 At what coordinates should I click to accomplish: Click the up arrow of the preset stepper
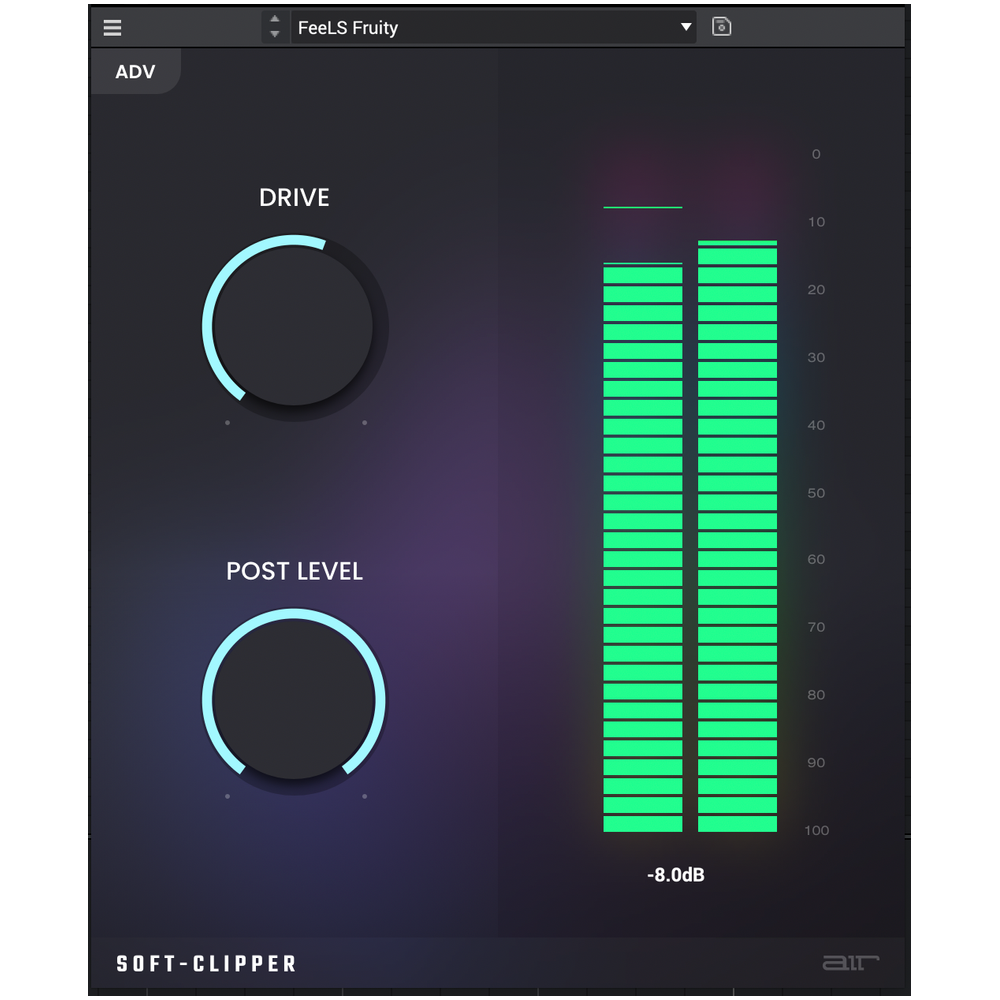[x=274, y=21]
